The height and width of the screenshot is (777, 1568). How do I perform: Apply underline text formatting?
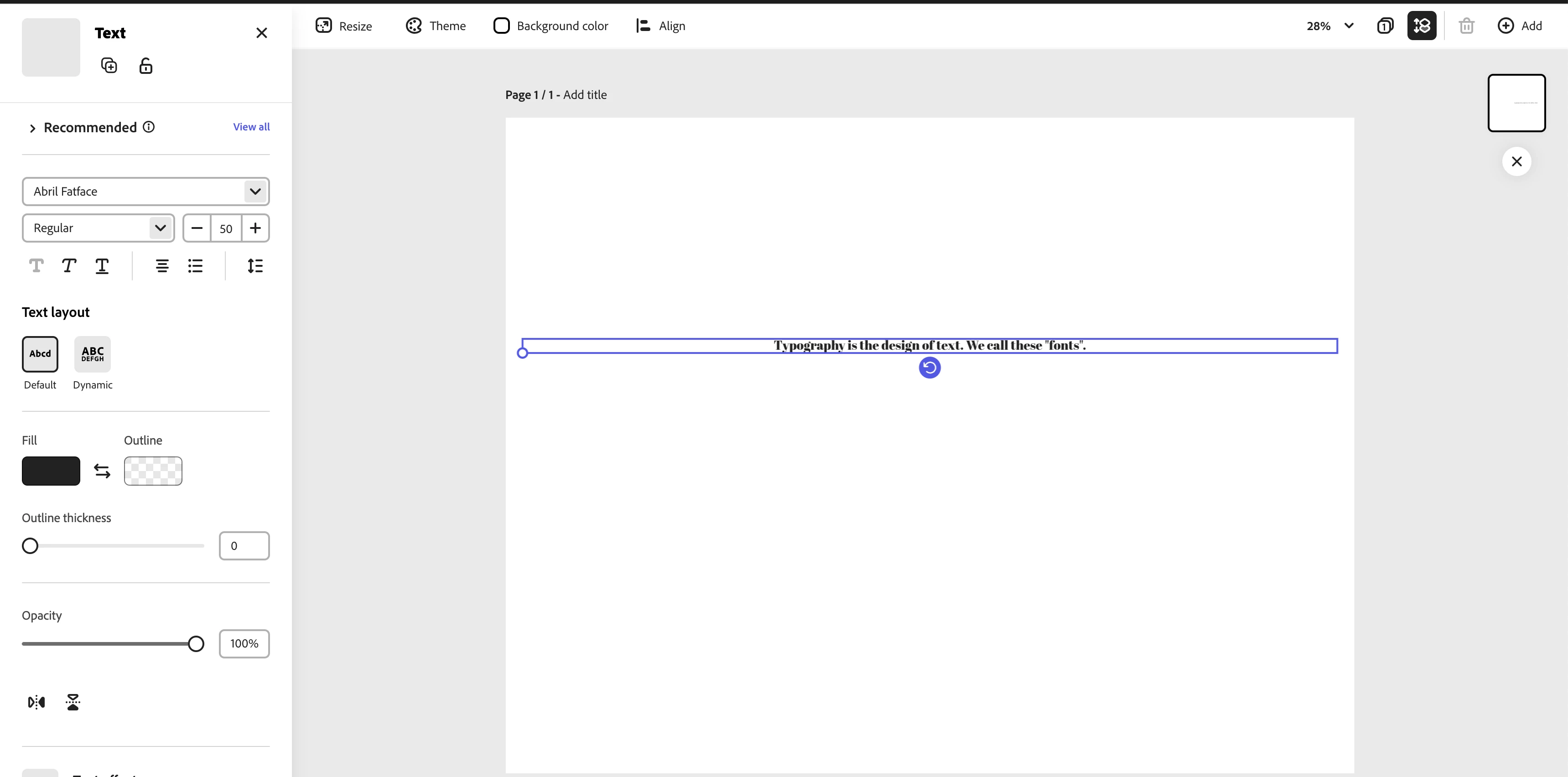[102, 266]
